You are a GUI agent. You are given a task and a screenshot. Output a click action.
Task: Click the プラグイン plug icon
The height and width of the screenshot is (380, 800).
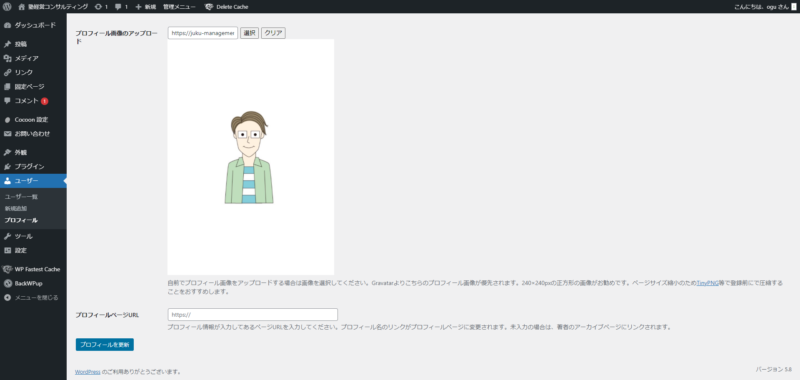7,167
